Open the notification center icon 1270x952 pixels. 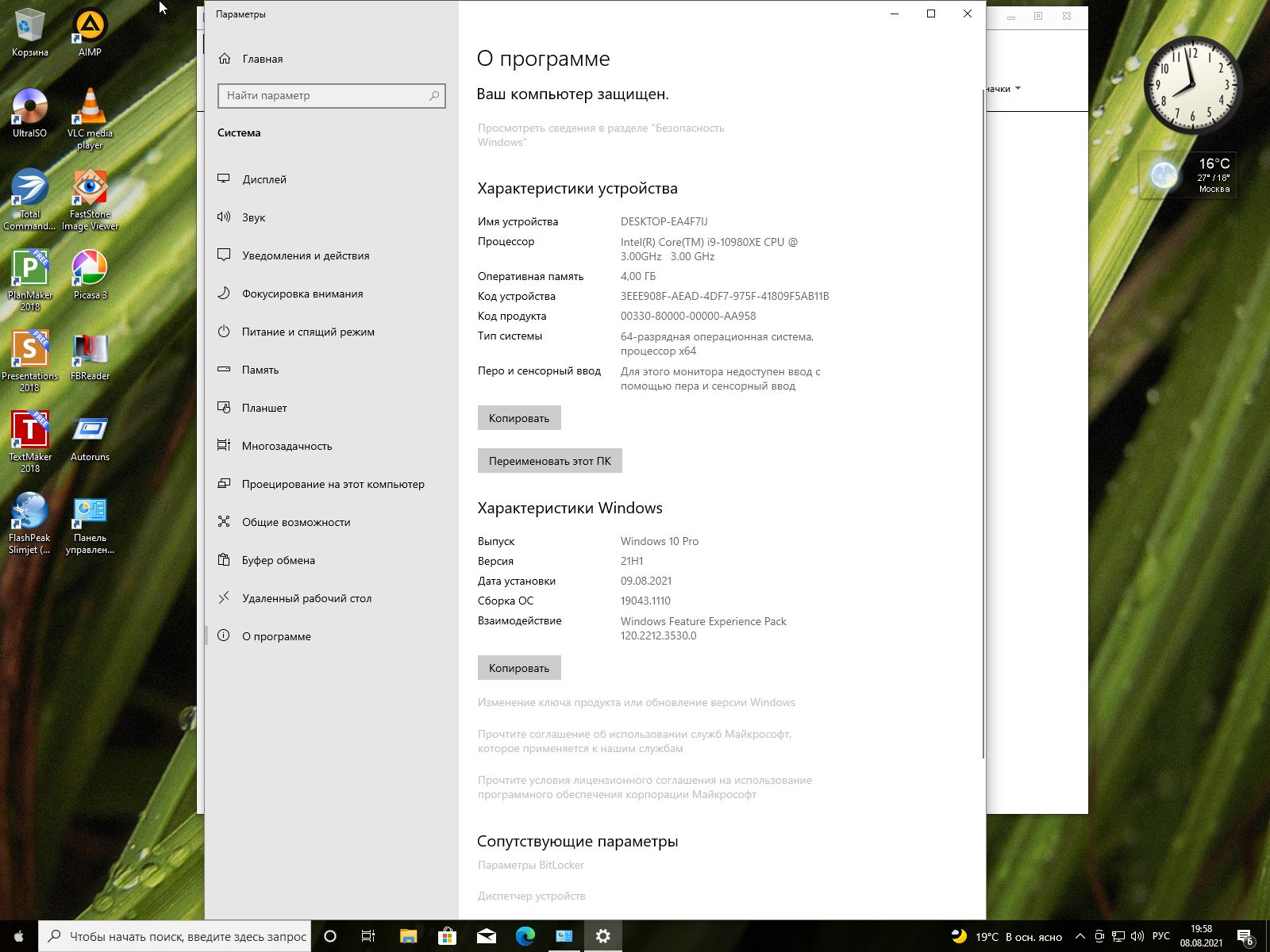pos(1245,937)
